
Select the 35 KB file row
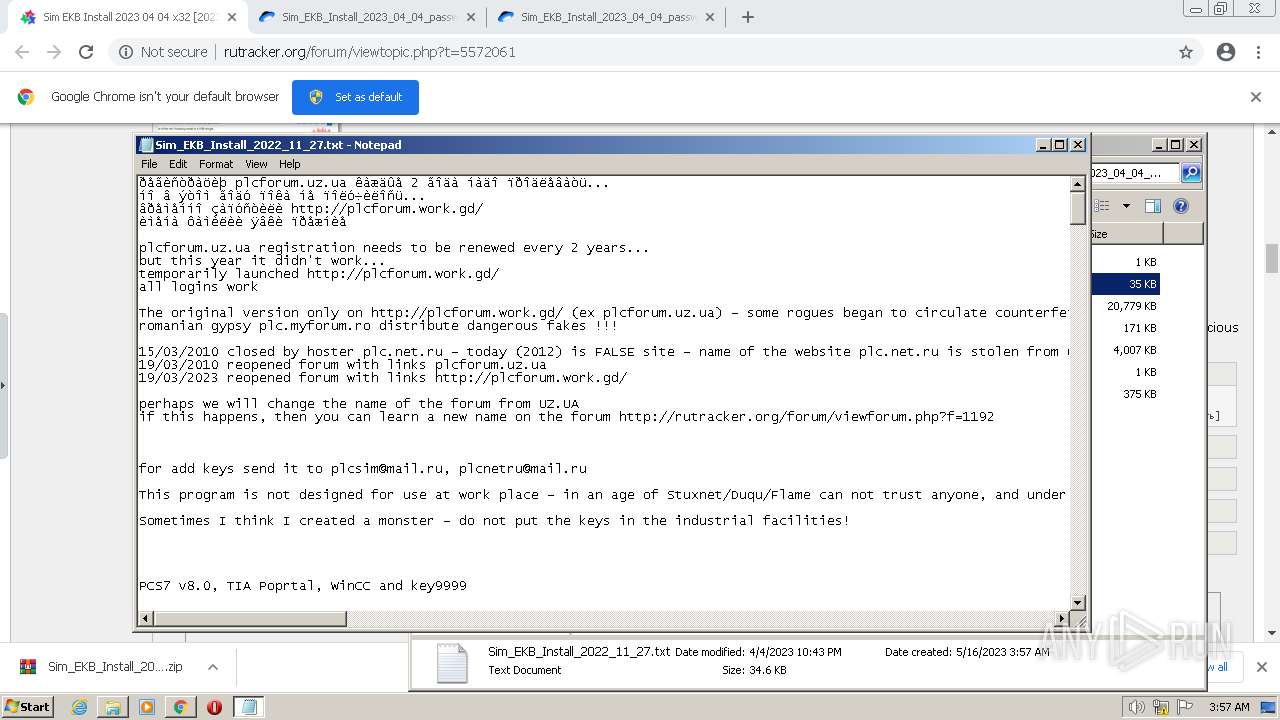[1126, 284]
